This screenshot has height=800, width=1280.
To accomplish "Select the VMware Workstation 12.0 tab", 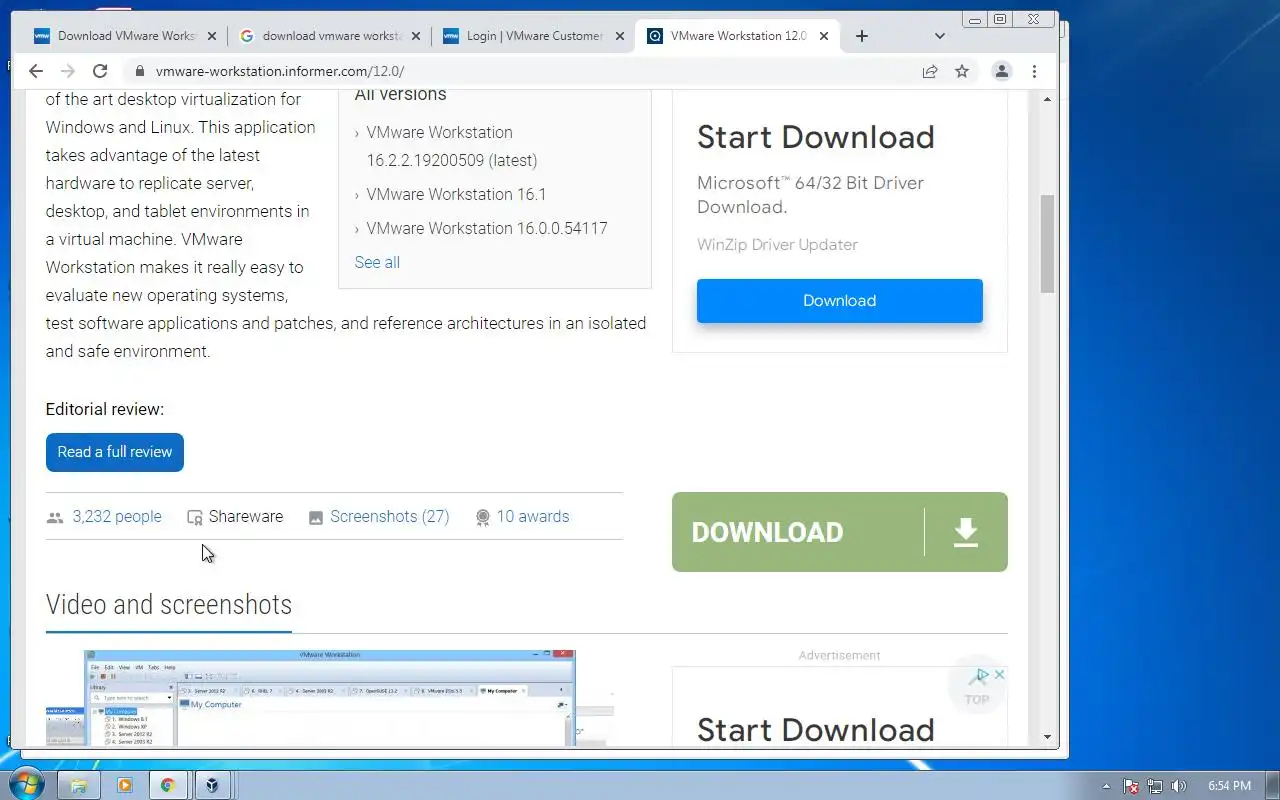I will (738, 36).
